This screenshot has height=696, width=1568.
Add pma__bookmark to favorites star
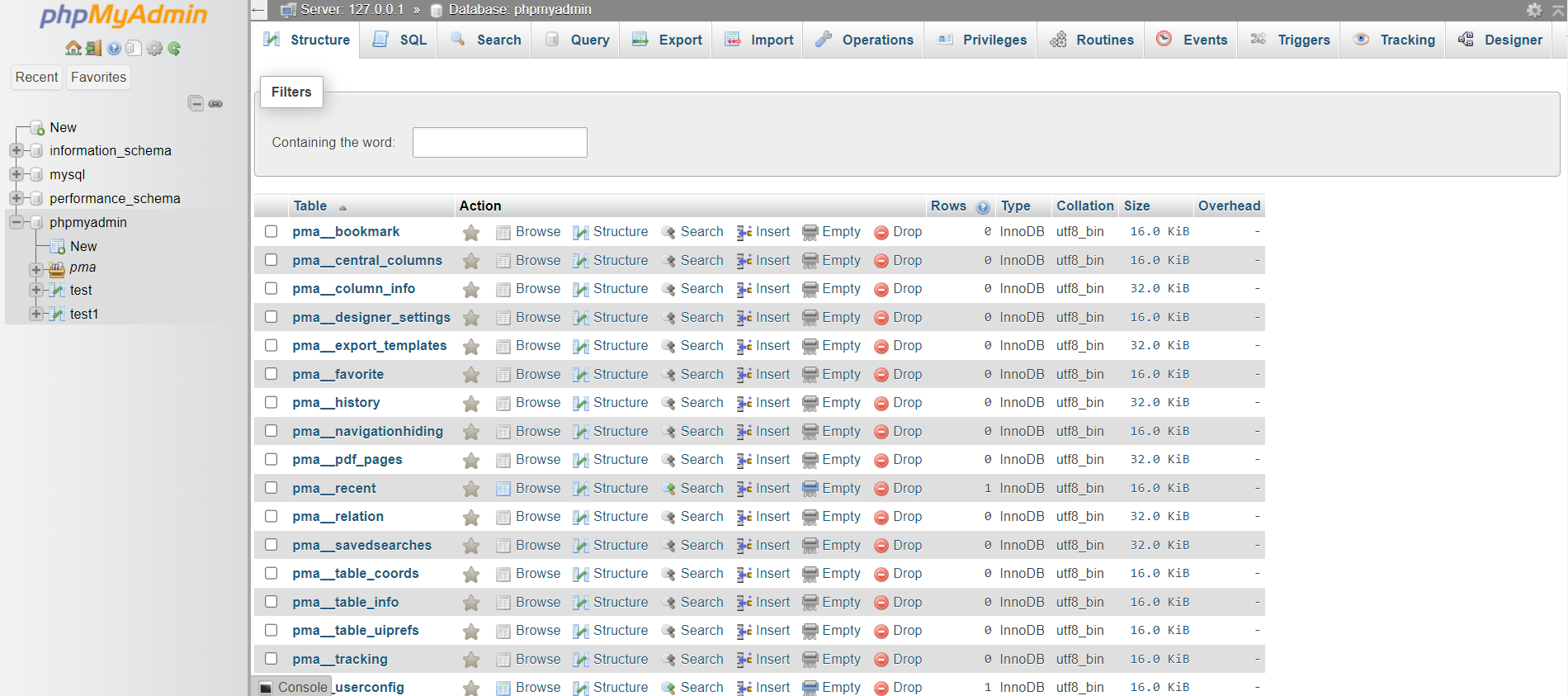point(471,233)
